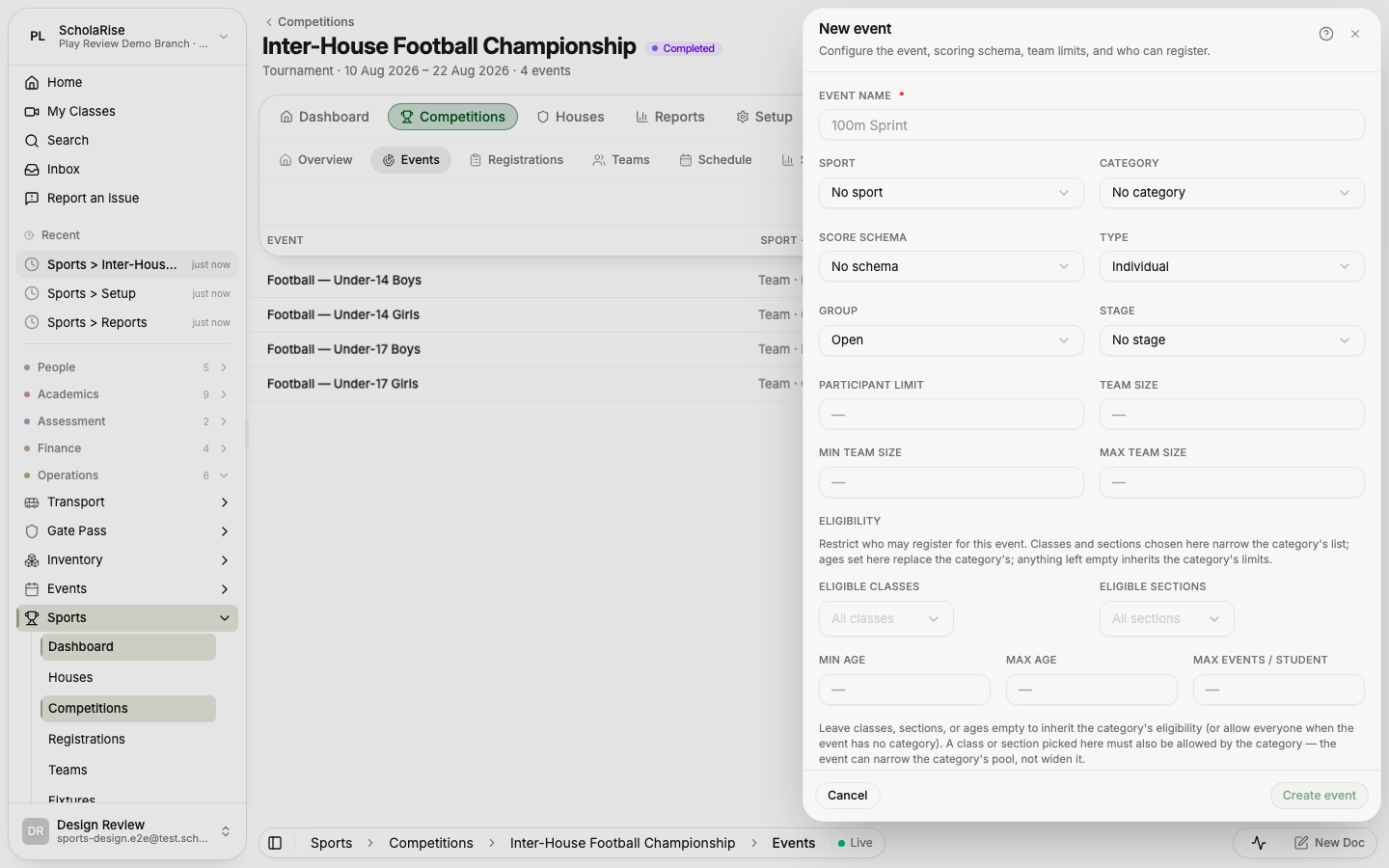Click the Min Age field

coord(905,690)
